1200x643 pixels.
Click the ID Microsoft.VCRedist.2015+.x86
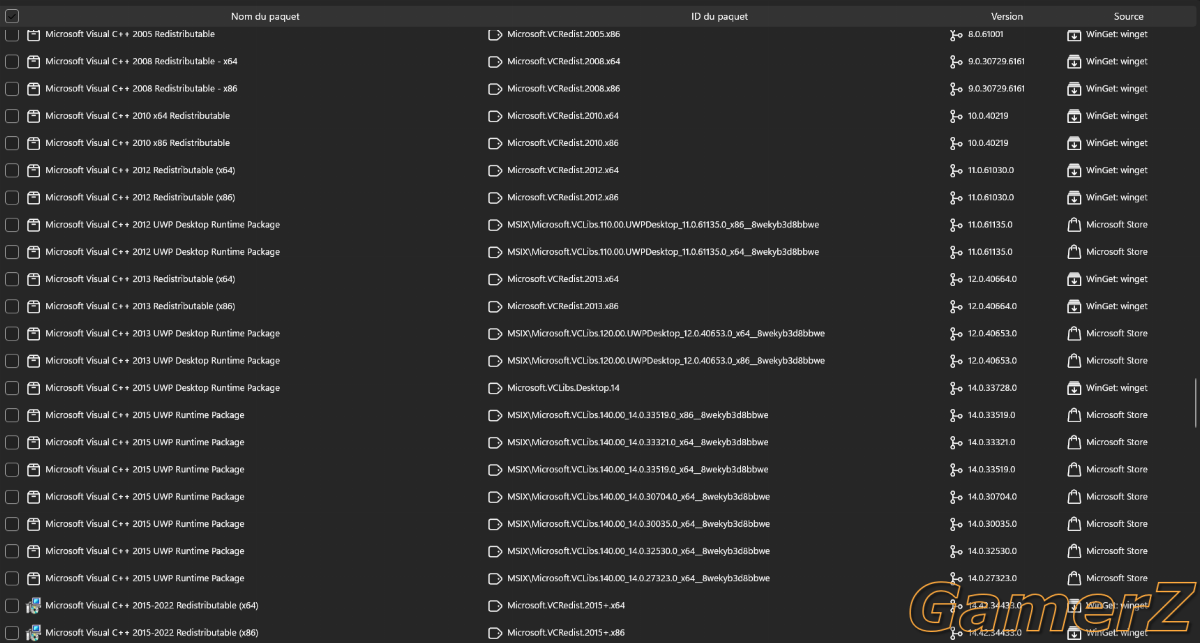click(566, 632)
